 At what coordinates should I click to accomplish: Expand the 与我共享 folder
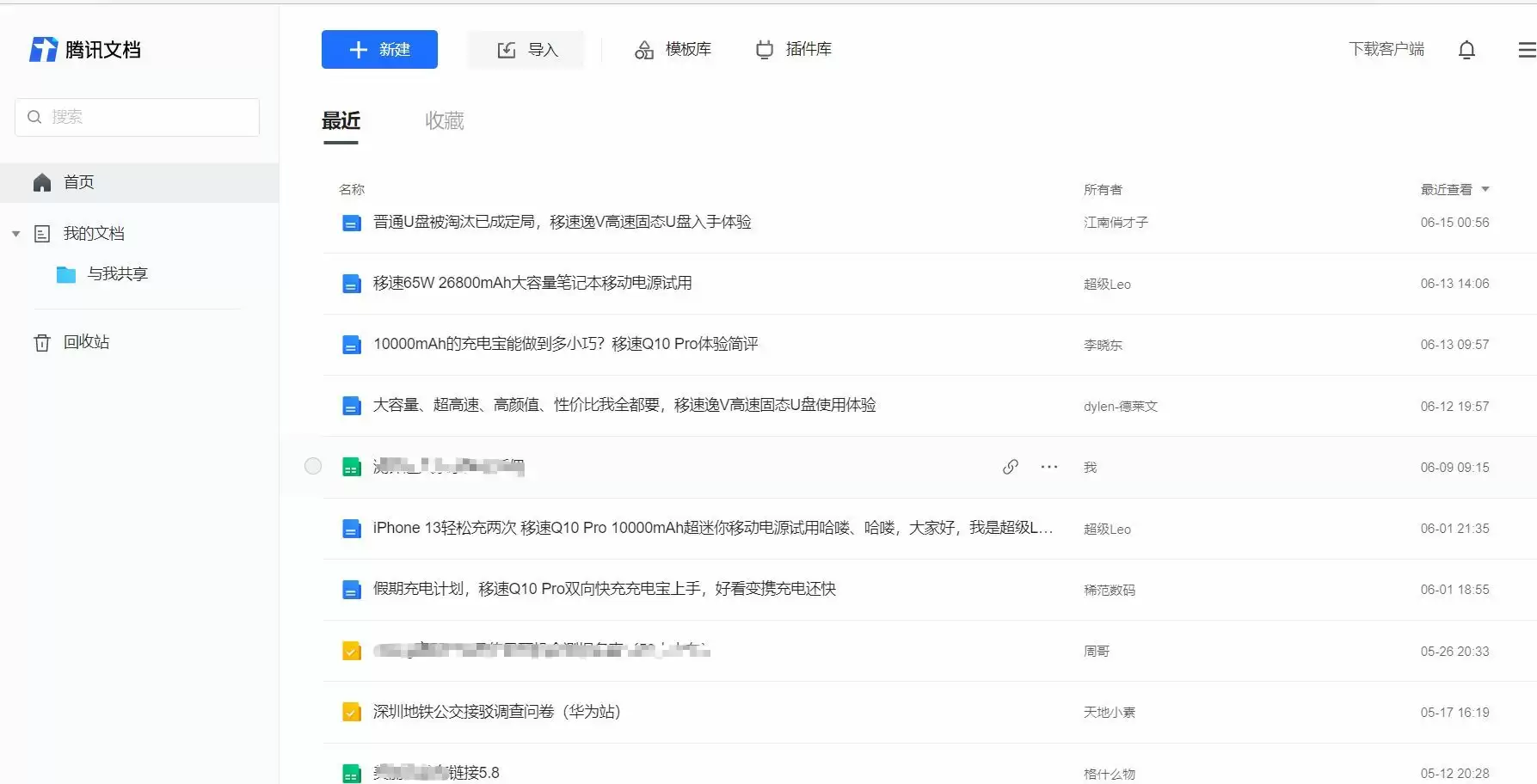pyautogui.click(x=118, y=273)
